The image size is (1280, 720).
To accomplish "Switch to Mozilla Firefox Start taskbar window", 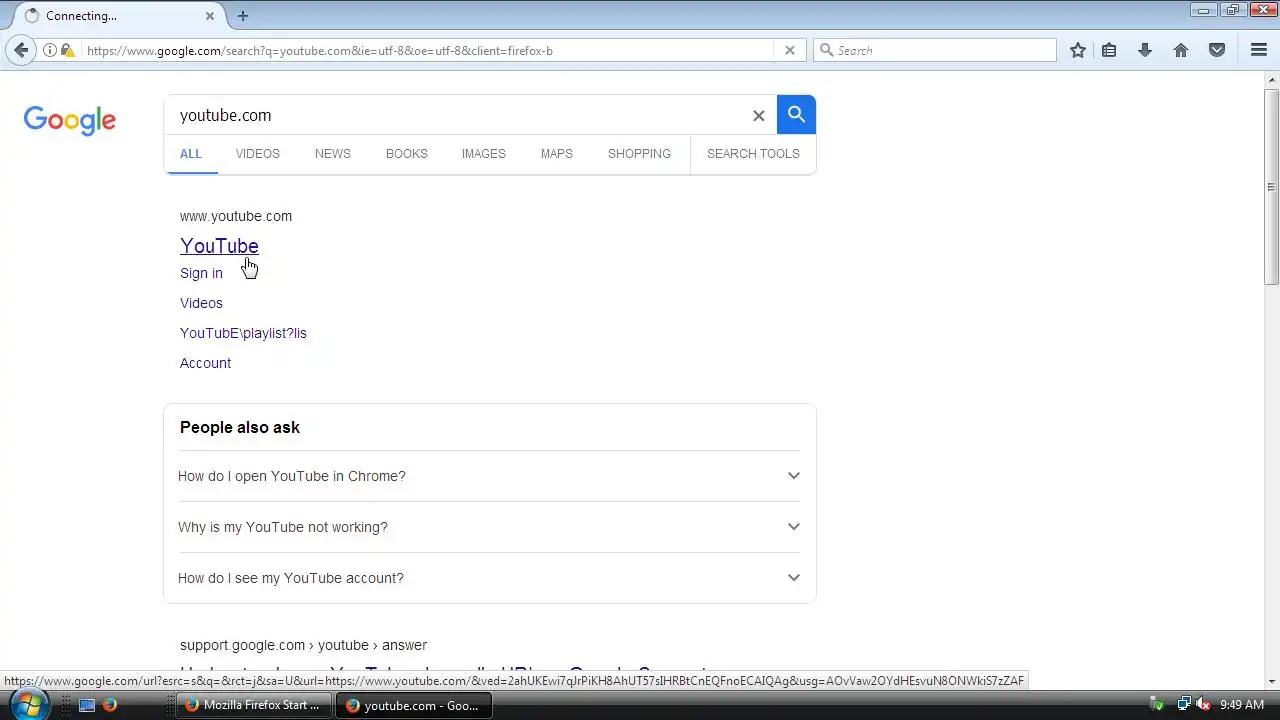I will pos(253,705).
